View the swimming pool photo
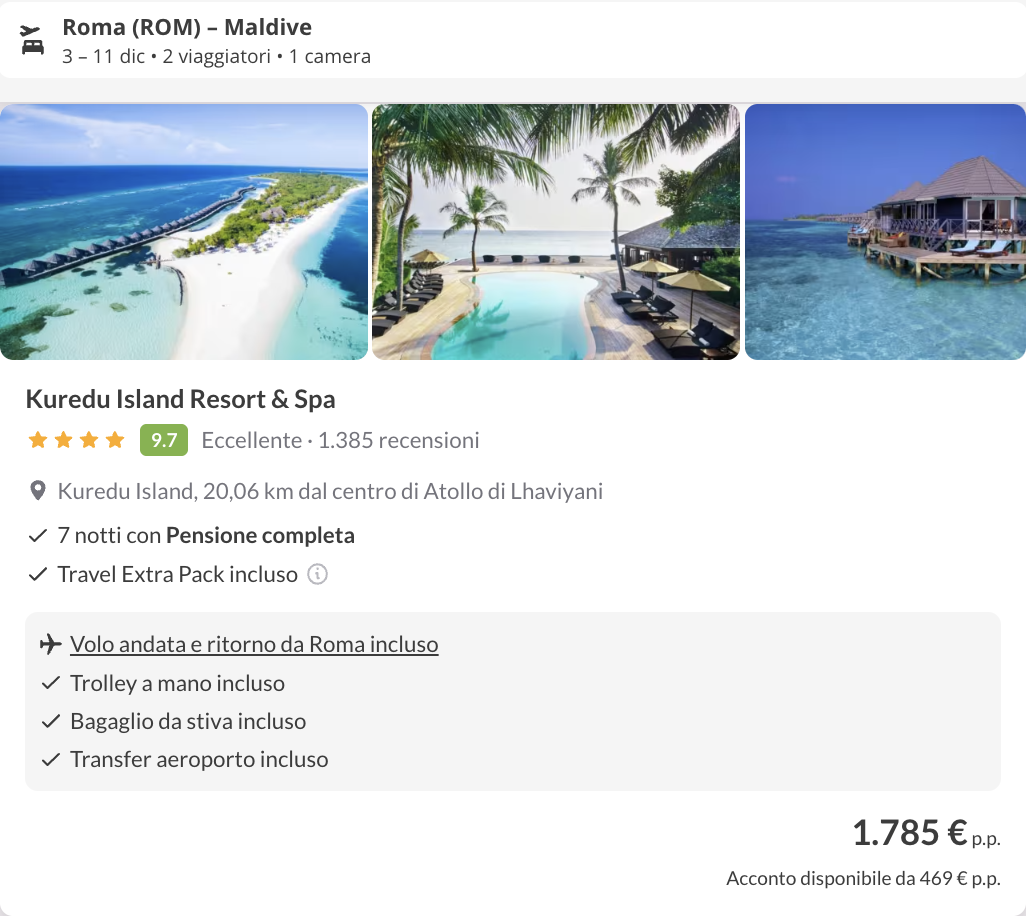 (556, 232)
